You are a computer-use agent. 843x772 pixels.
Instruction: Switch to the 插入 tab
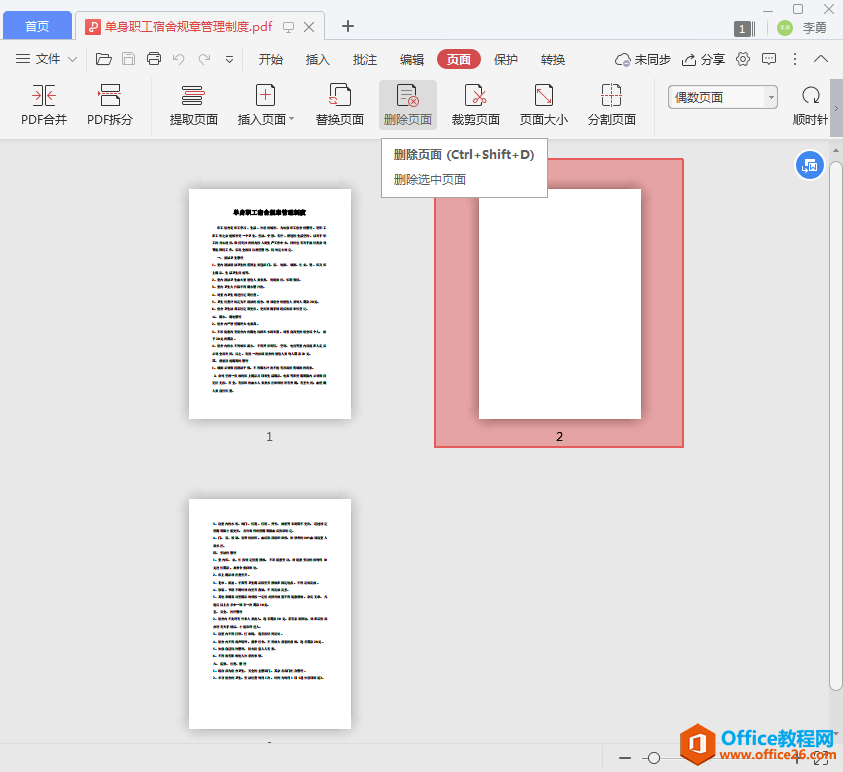(317, 60)
